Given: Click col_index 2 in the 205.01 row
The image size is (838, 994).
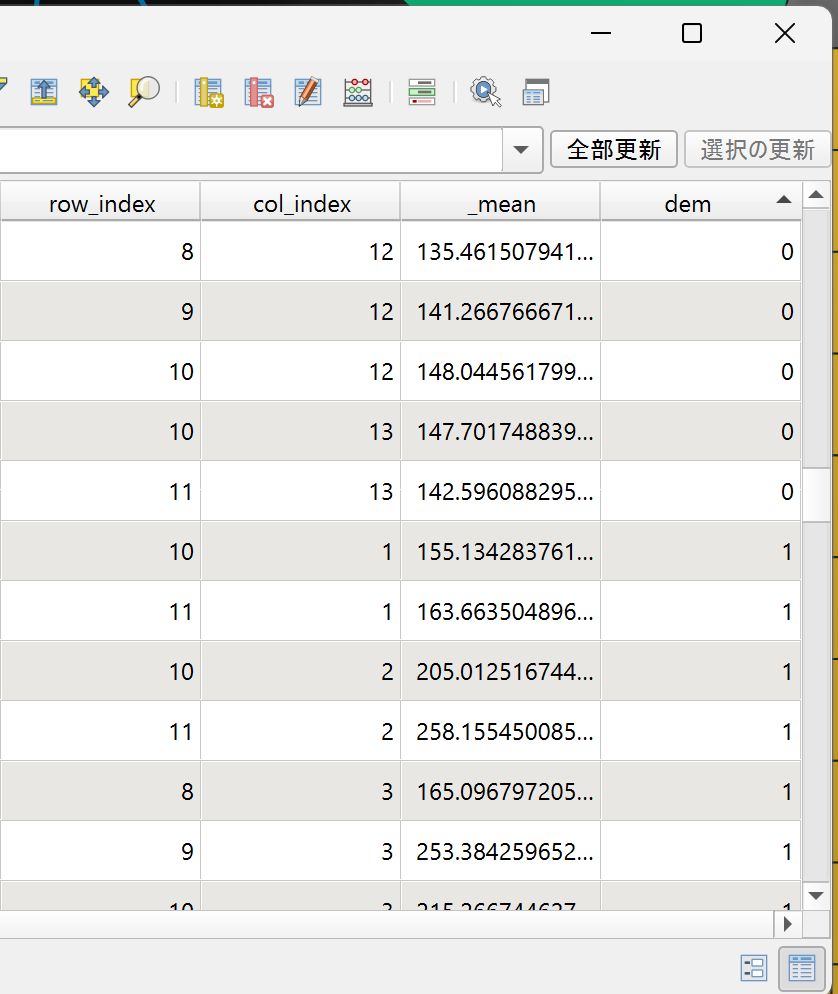Looking at the screenshot, I should coord(301,672).
